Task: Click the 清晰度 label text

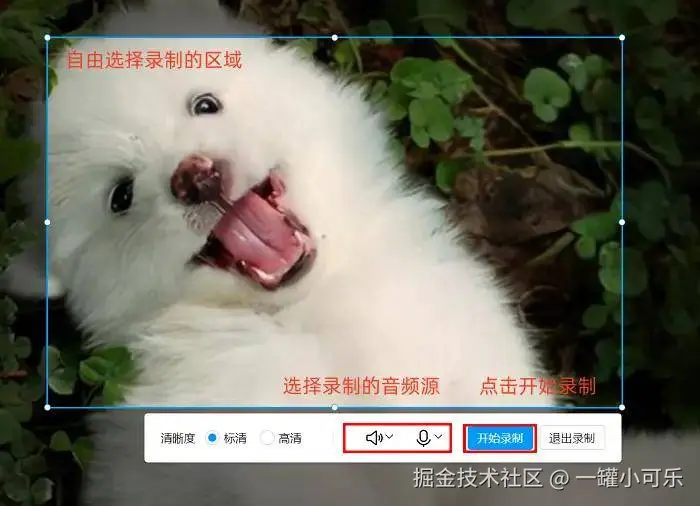Action: 178,438
